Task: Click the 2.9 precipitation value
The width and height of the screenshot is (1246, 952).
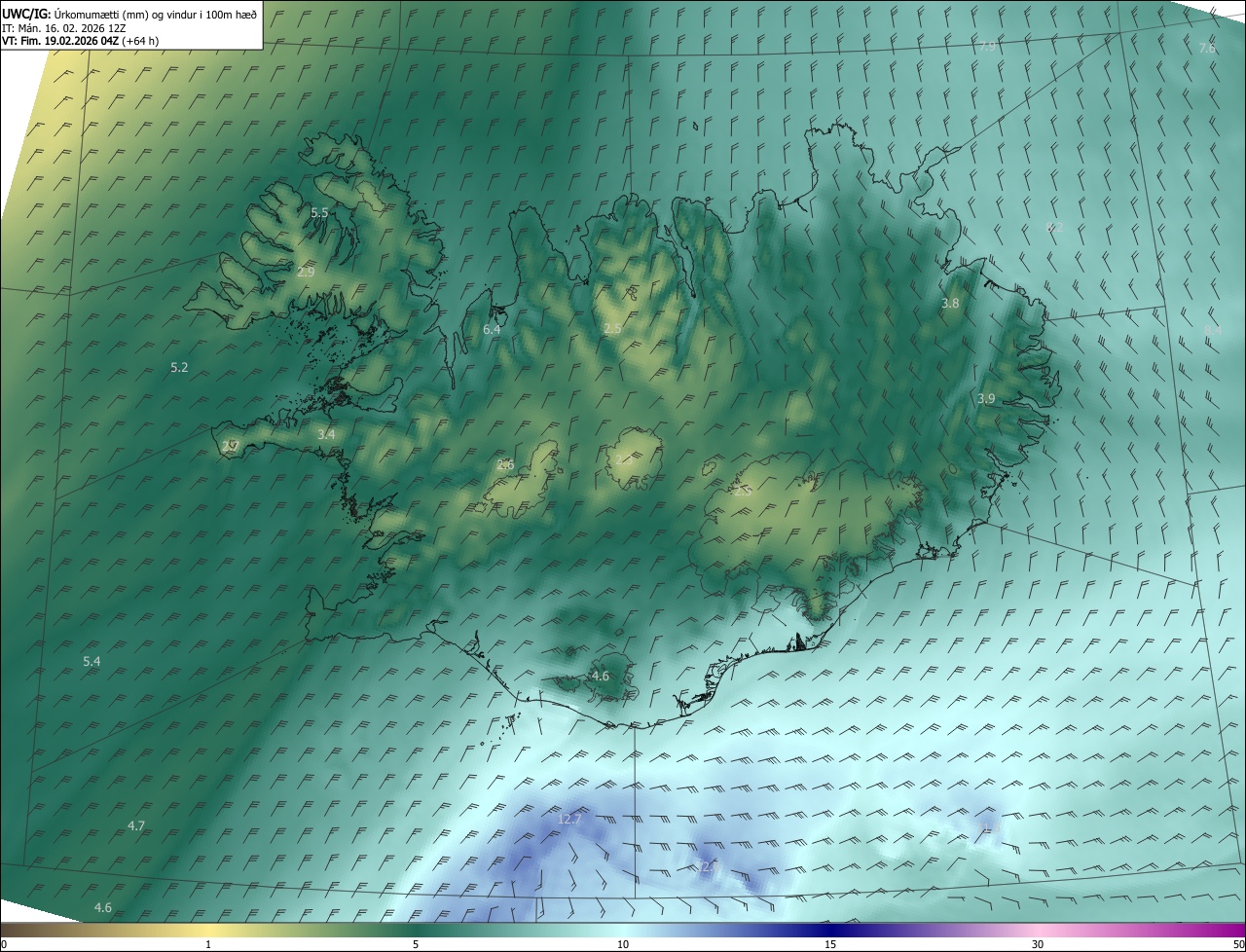Action: 306,272
